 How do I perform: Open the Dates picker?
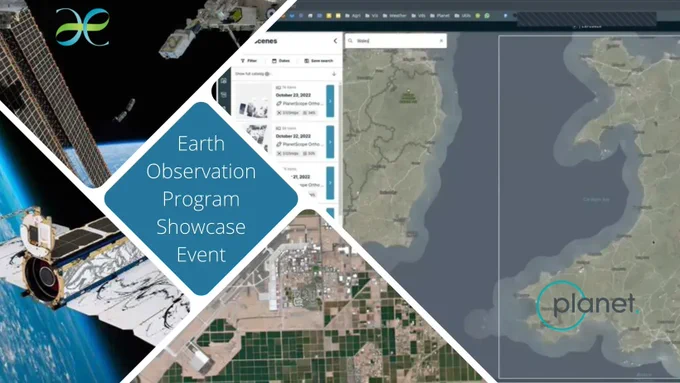[281, 61]
